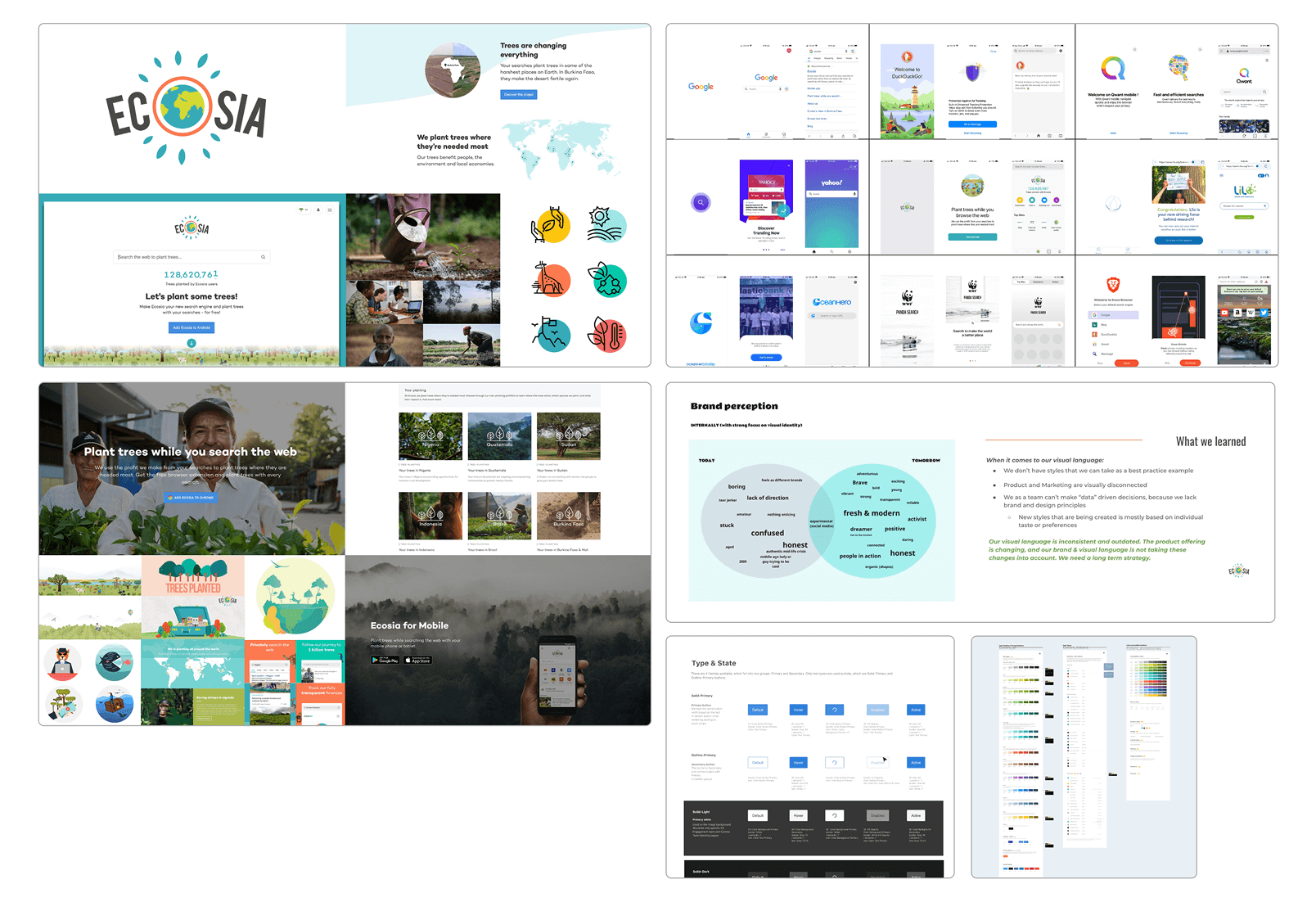Click the menu icon in Ecosia homepage header
The width and height of the screenshot is (1316, 902).
pyautogui.click(x=330, y=210)
